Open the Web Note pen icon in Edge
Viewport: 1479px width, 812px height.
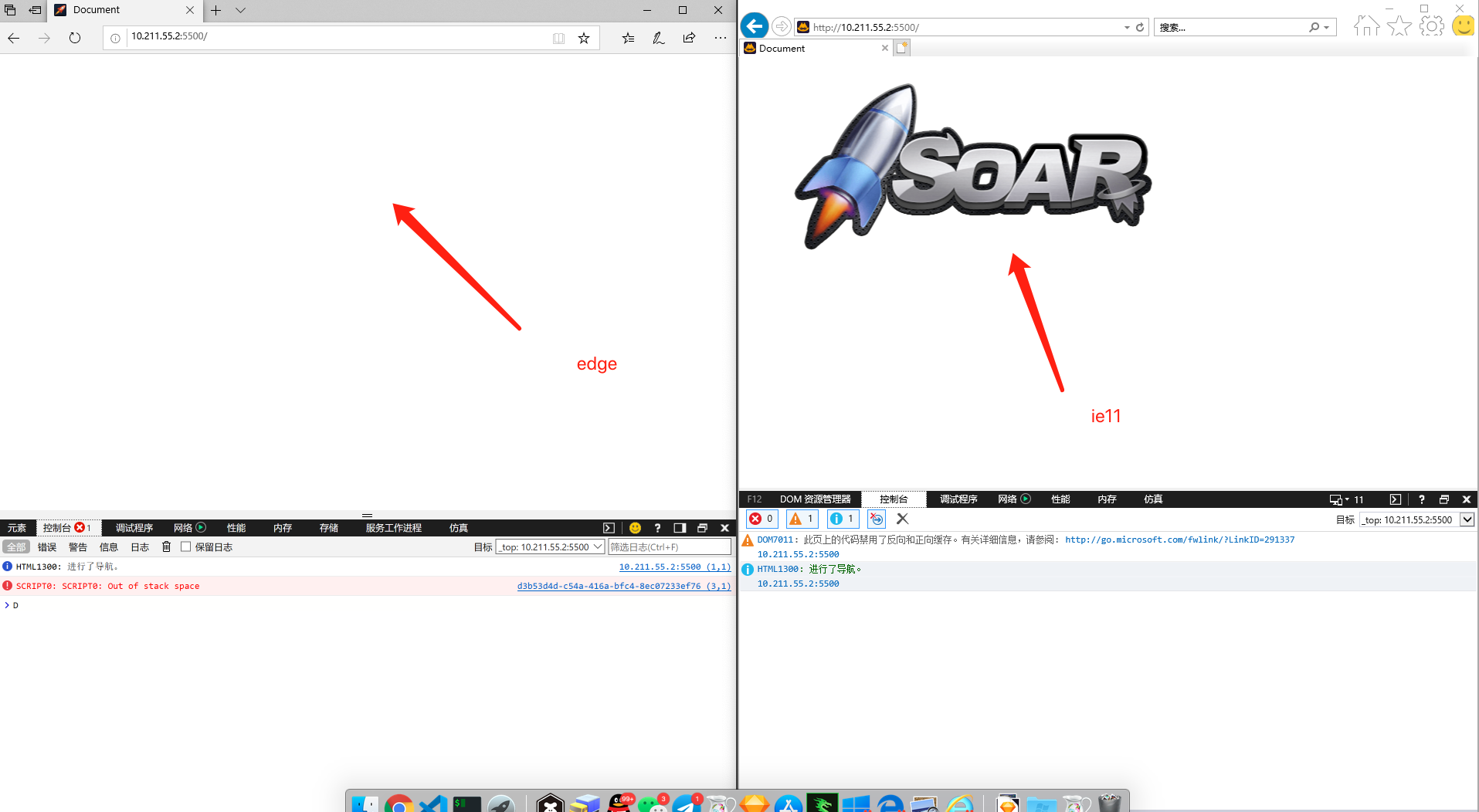click(x=658, y=37)
